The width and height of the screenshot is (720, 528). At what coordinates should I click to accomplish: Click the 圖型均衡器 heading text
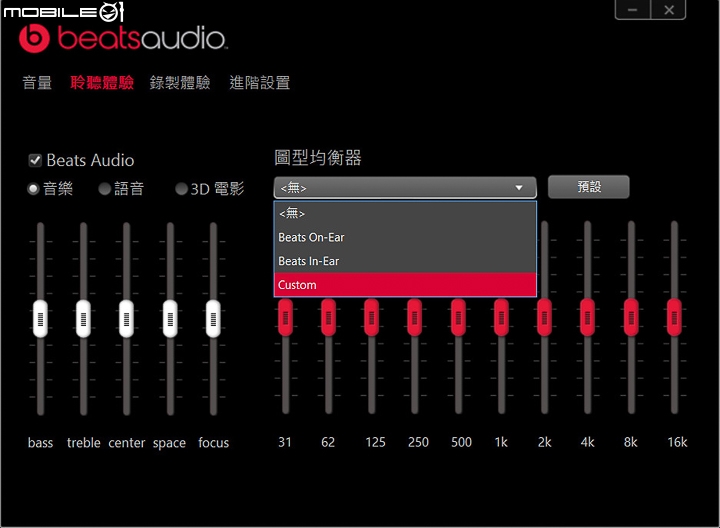pos(318,158)
